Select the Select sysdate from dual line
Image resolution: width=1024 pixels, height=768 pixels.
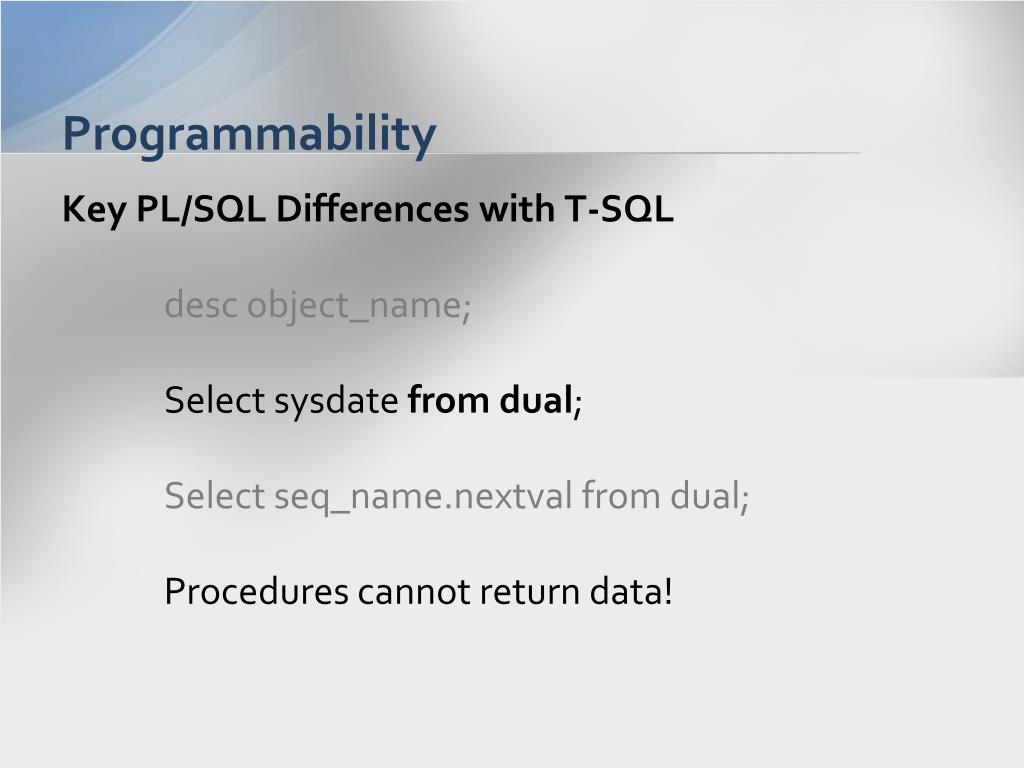[373, 400]
